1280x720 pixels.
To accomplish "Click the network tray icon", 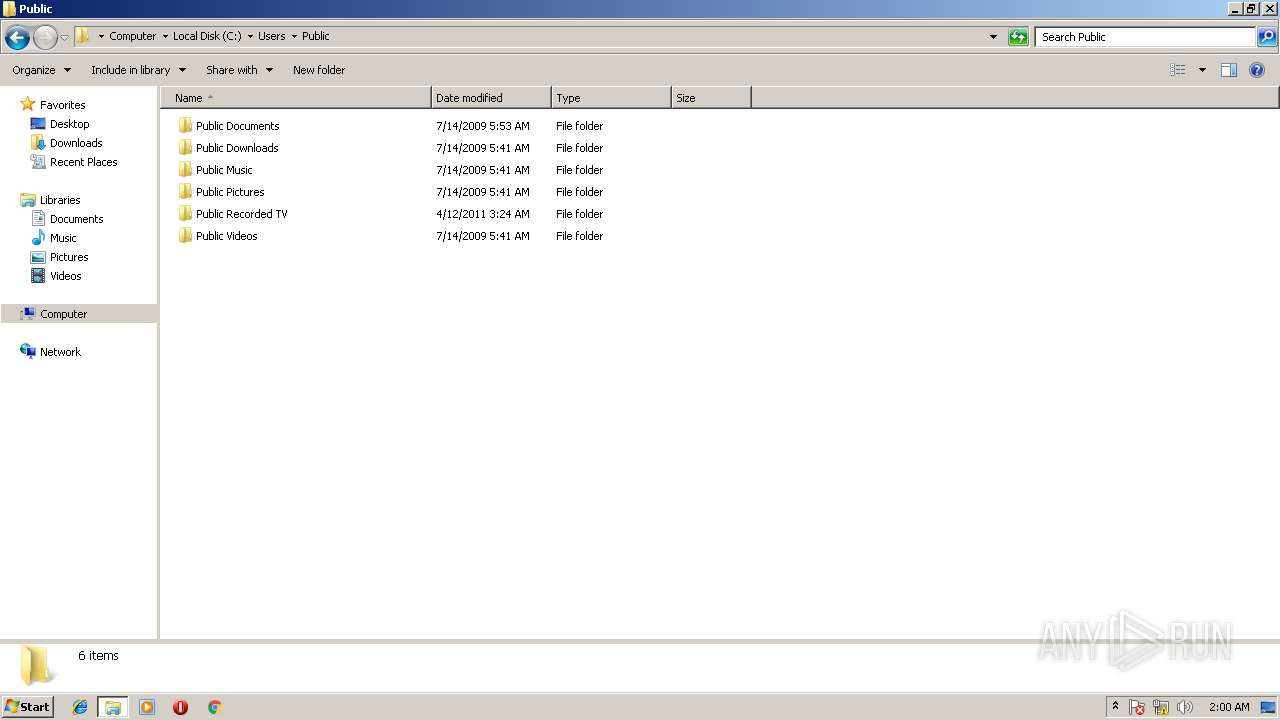I will (1161, 707).
